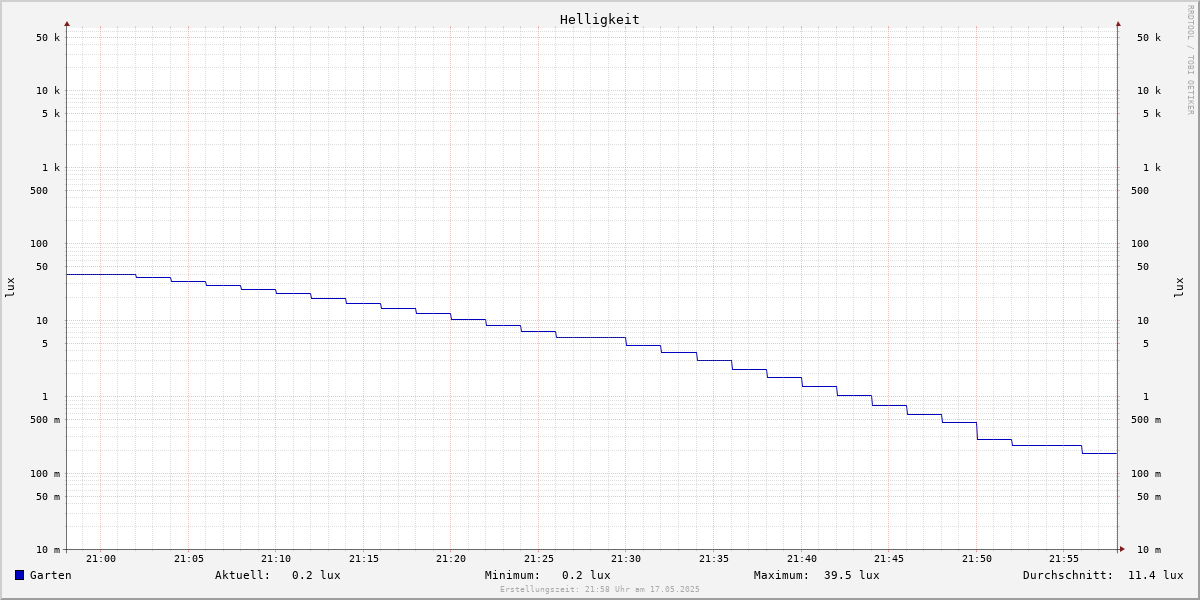Click the 50 k label on right axis
The image size is (1200, 600).
(1149, 38)
